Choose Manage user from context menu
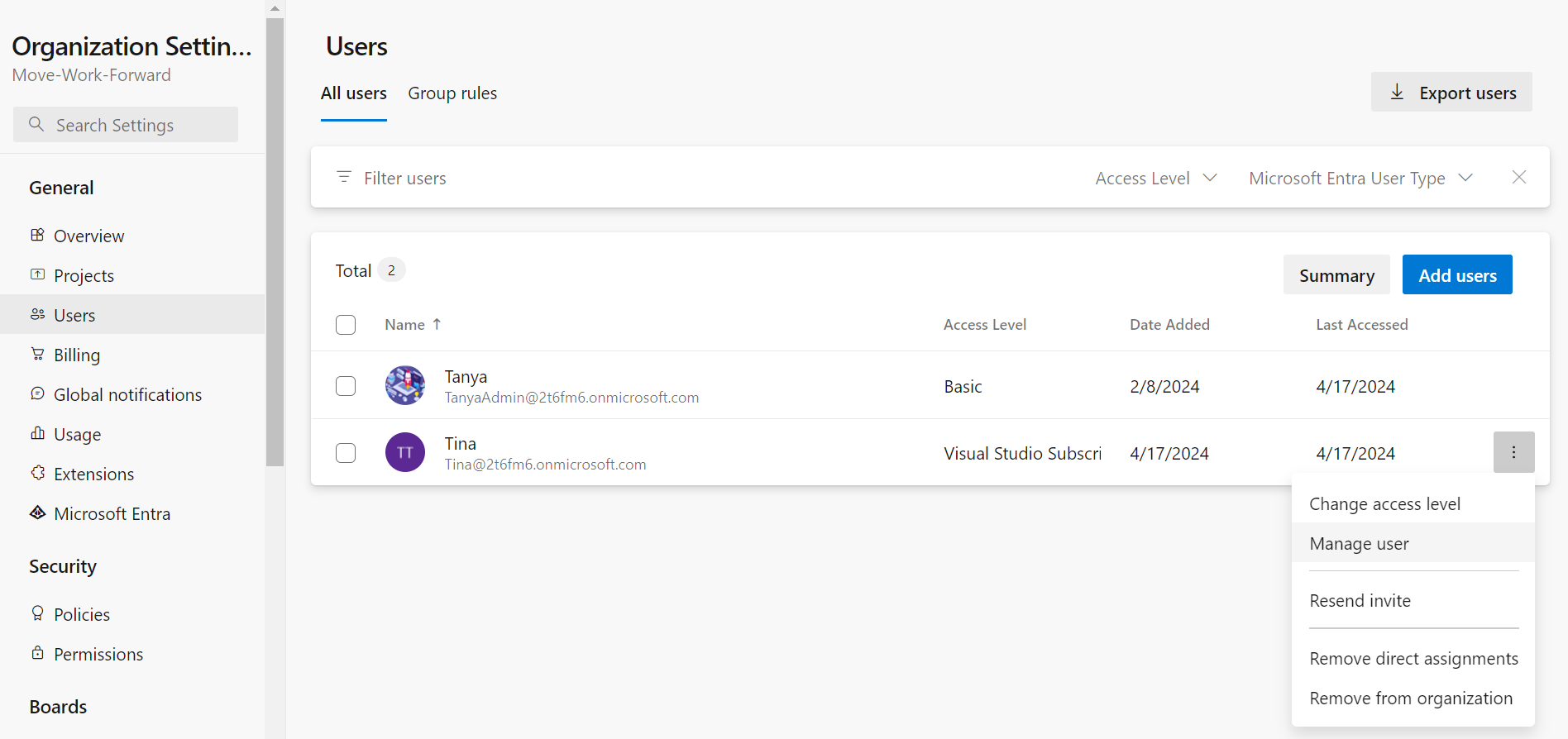This screenshot has width=1568, height=739. point(1359,543)
